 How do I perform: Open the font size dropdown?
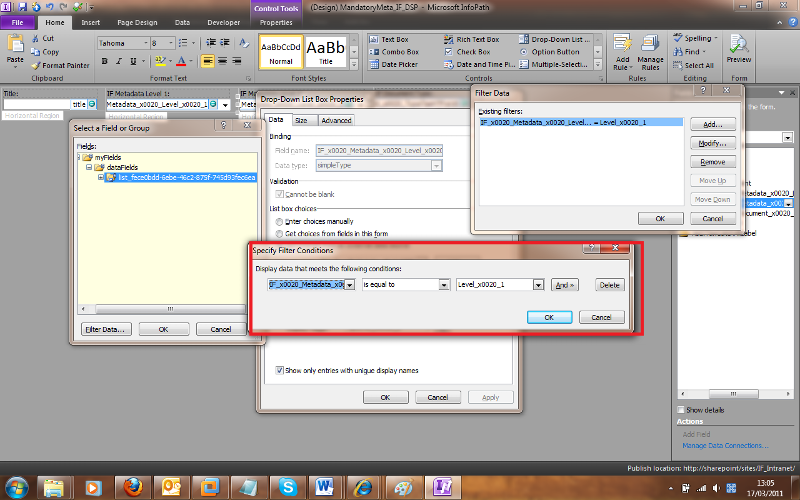pos(171,43)
